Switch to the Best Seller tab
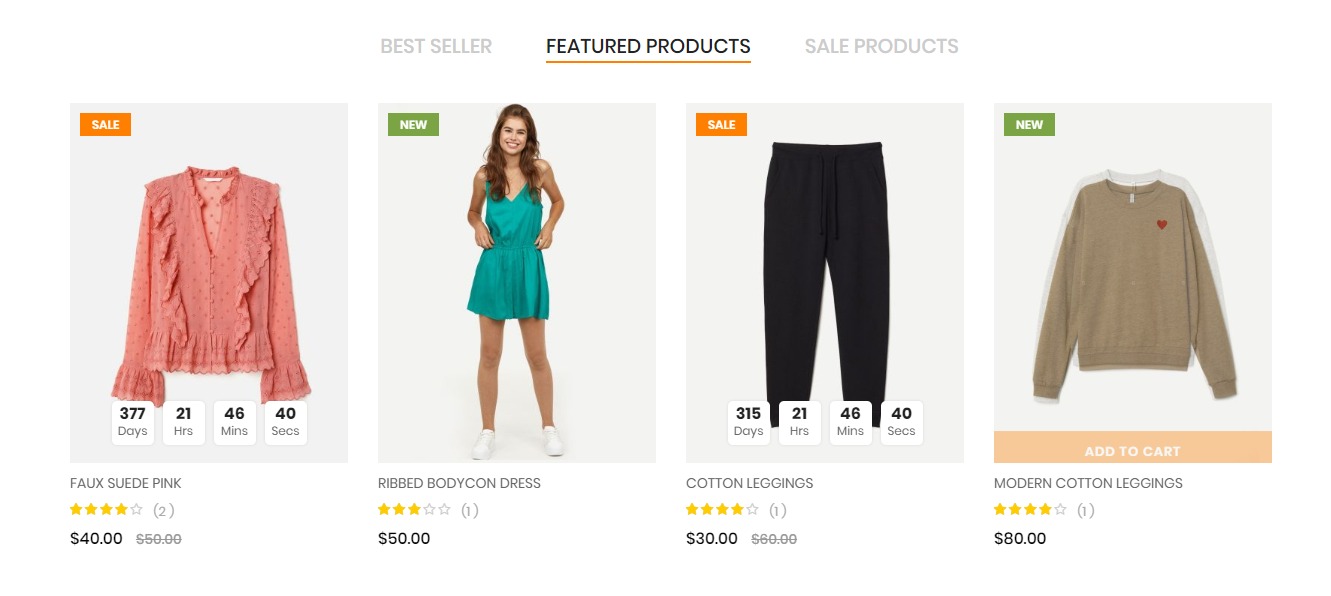 click(436, 46)
